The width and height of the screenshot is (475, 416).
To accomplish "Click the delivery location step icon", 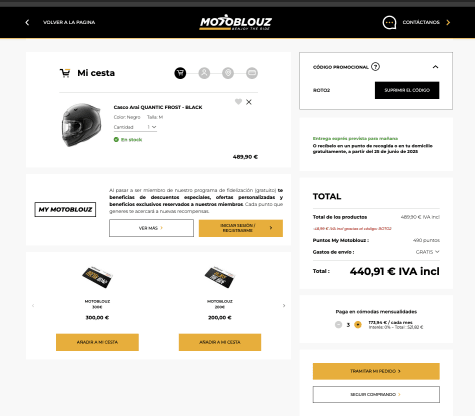I will click(x=228, y=73).
